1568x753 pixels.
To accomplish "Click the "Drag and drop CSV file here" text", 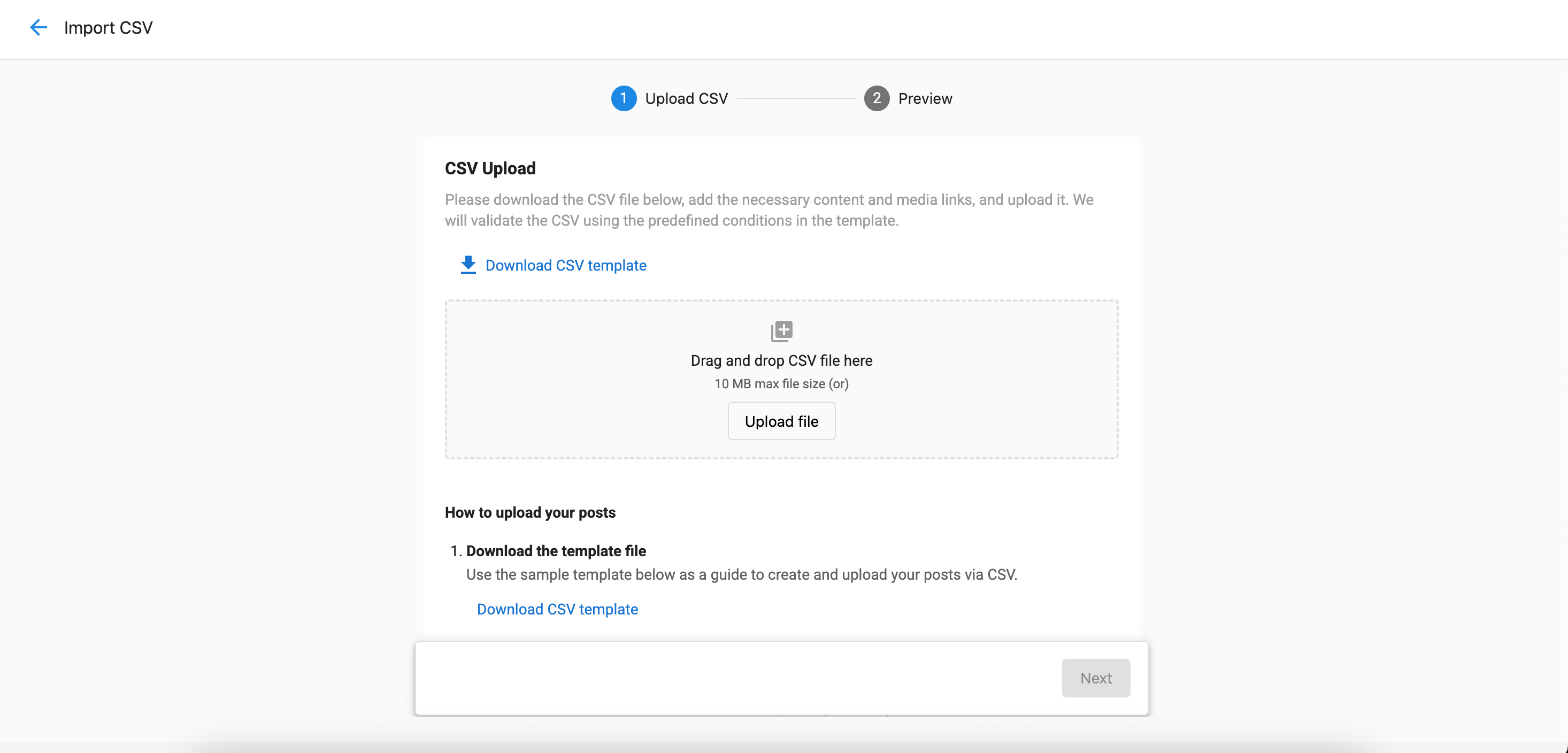I will pos(781,360).
